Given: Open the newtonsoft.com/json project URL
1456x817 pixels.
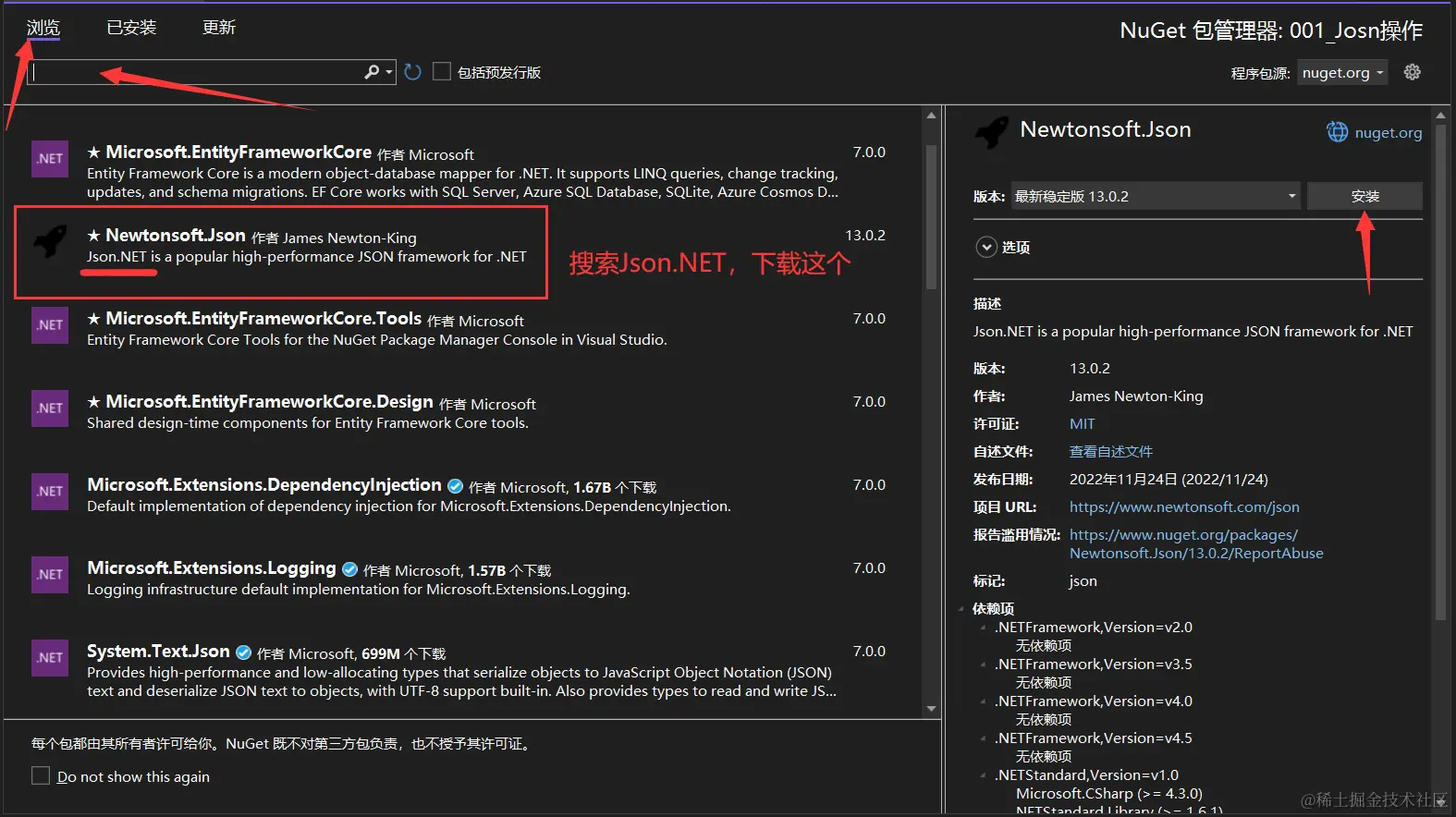Looking at the screenshot, I should (1184, 506).
